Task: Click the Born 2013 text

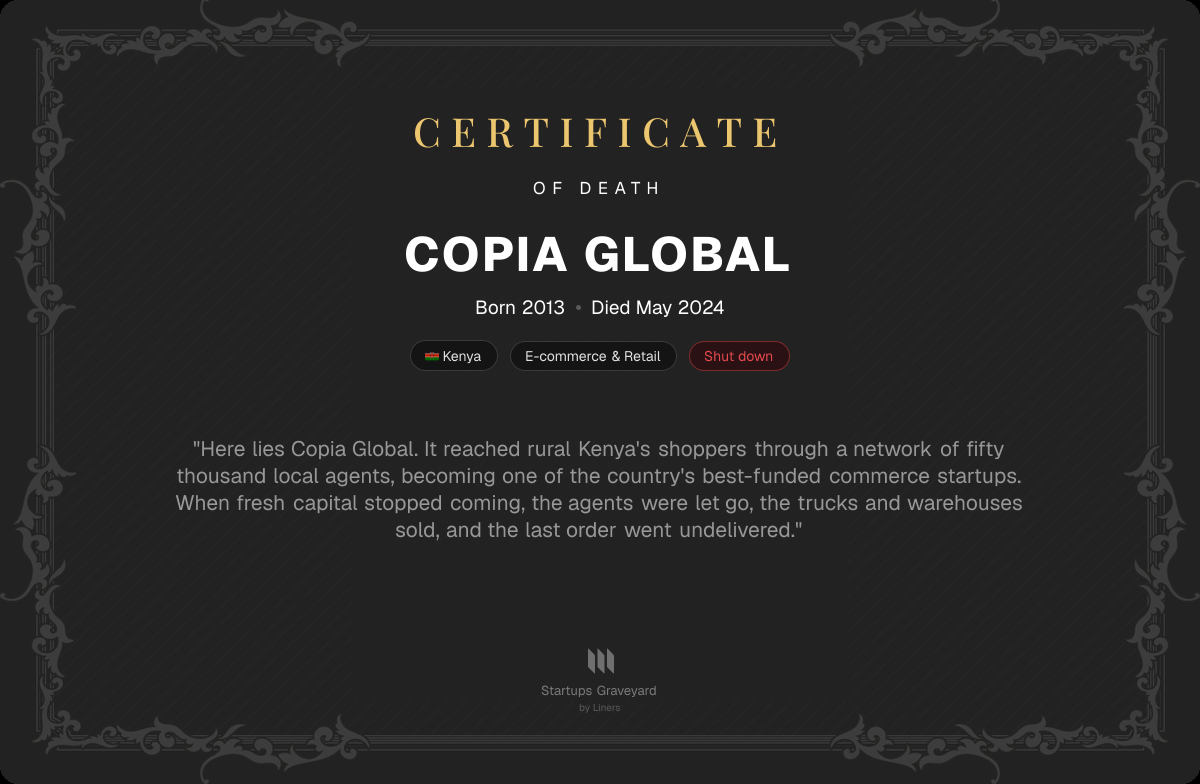Action: pyautogui.click(x=520, y=308)
